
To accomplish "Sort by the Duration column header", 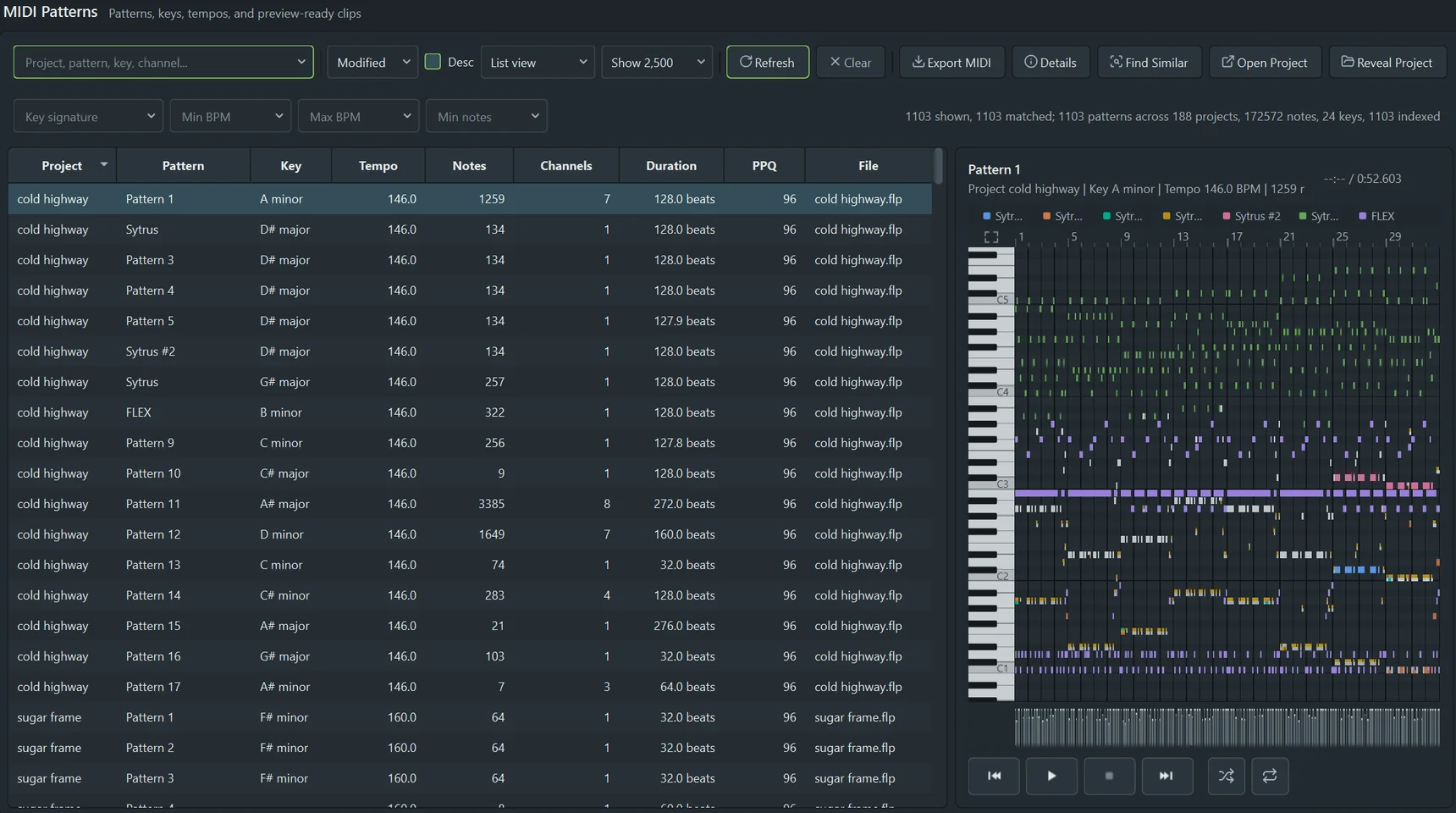I will 671,165.
